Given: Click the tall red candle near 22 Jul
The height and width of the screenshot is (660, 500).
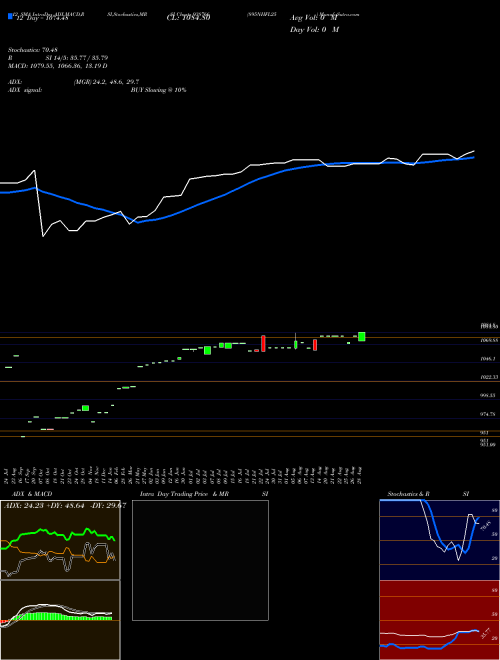Looking at the screenshot, I should [263, 343].
